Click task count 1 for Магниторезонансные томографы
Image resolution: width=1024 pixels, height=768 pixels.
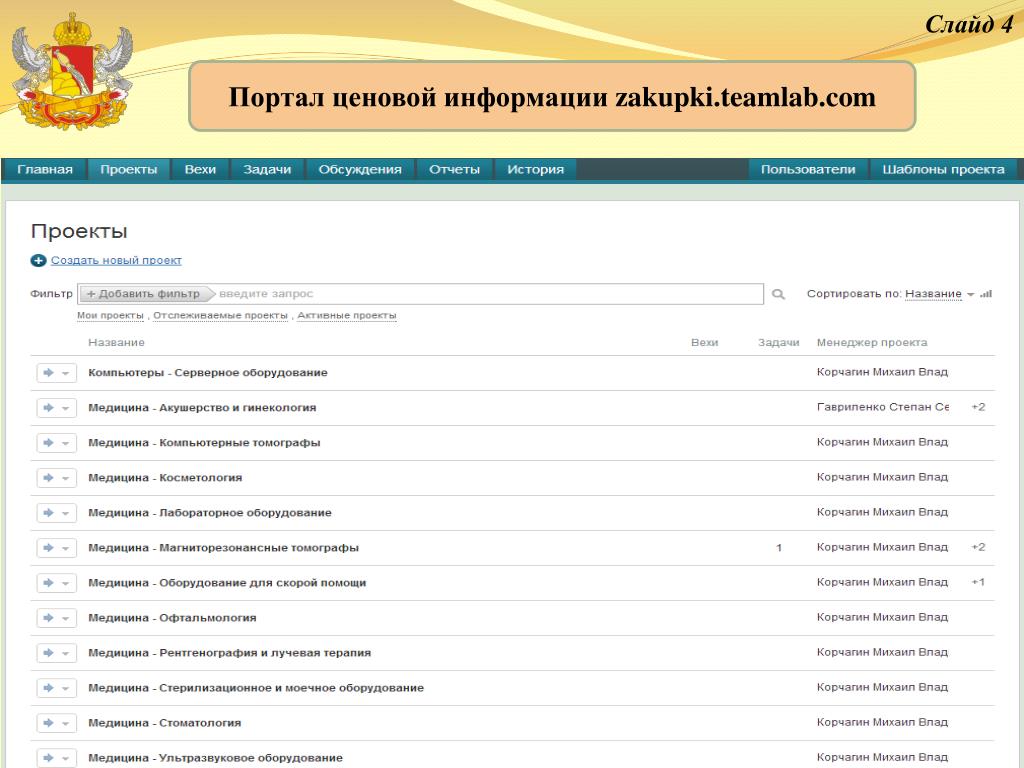click(x=778, y=548)
